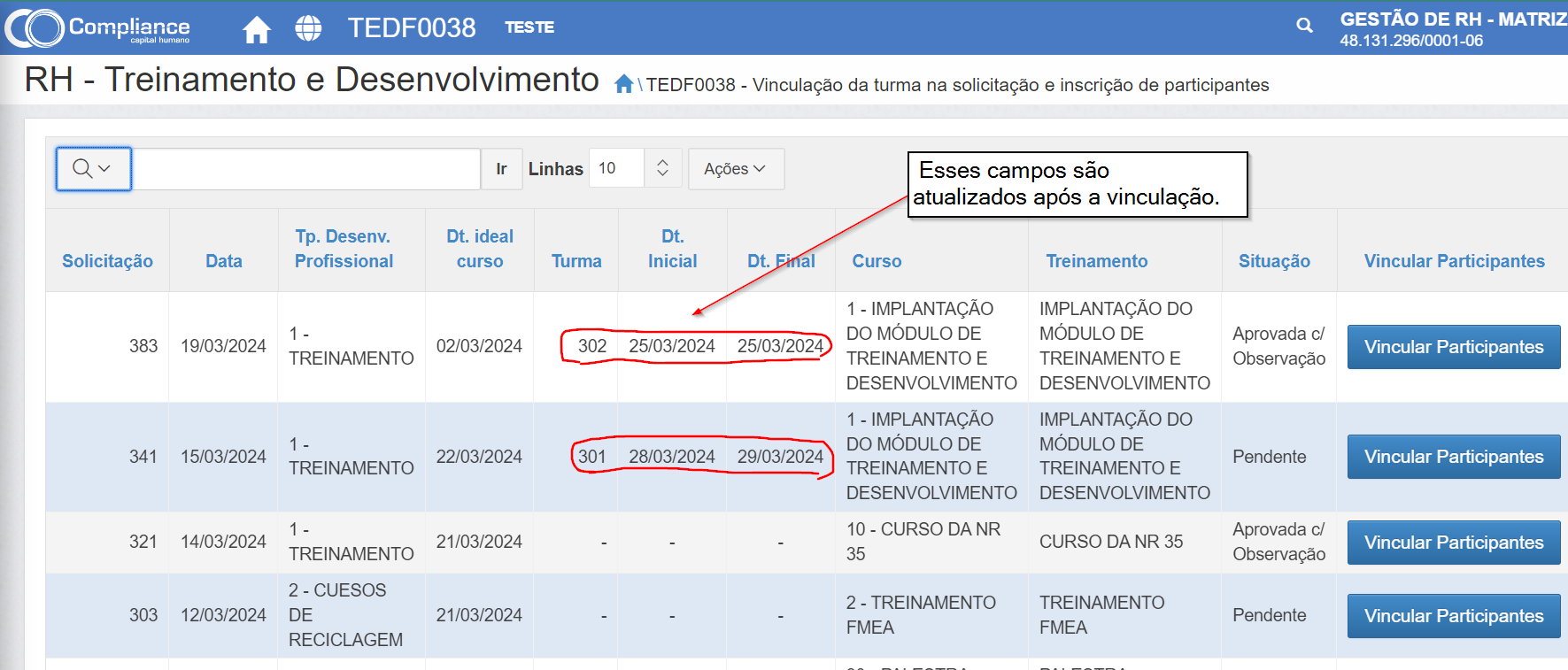Viewport: 1568px width, 670px height.
Task: Click the date 14/03/2024 cell
Action: pos(223,542)
